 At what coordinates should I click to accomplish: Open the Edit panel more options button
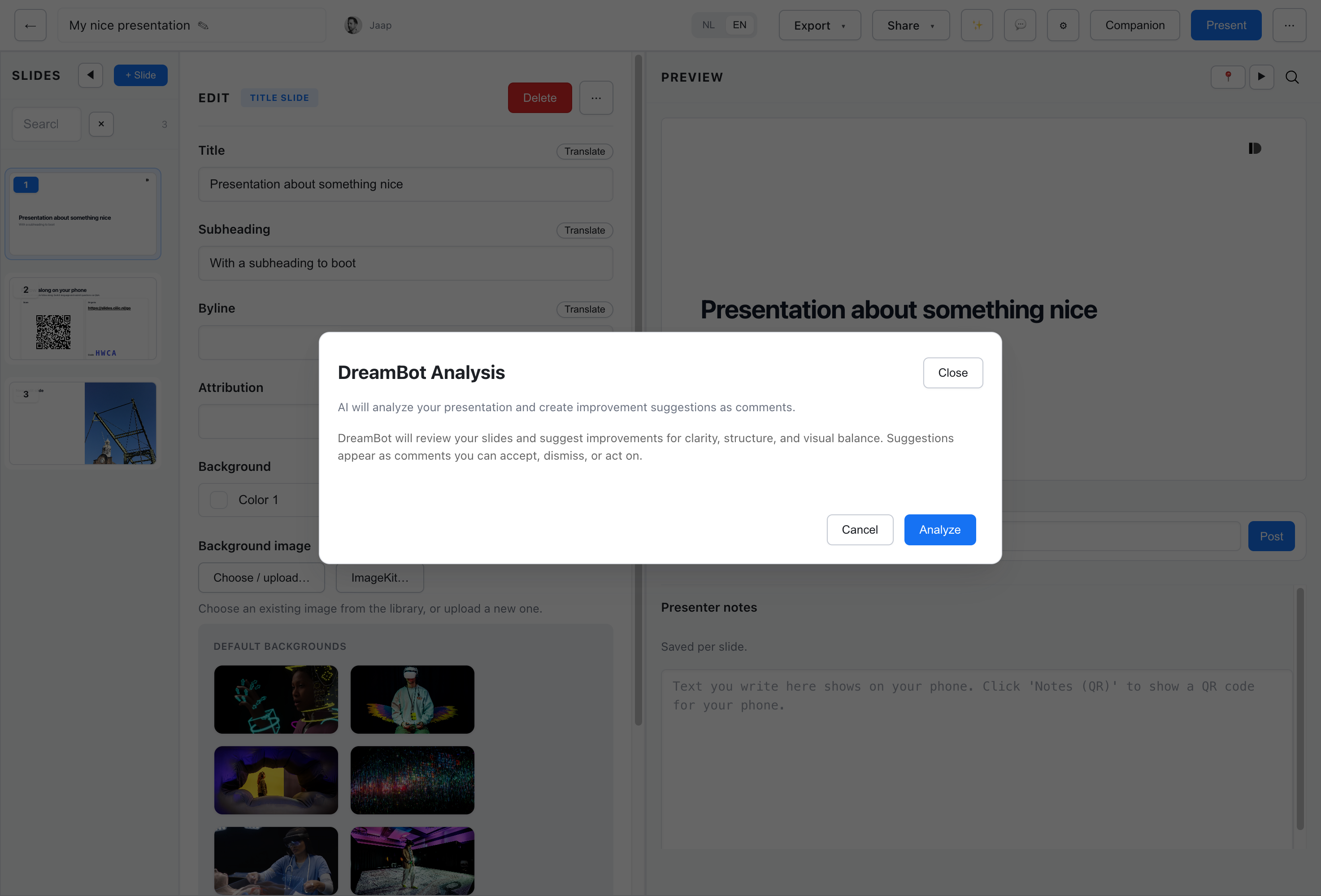(x=595, y=98)
